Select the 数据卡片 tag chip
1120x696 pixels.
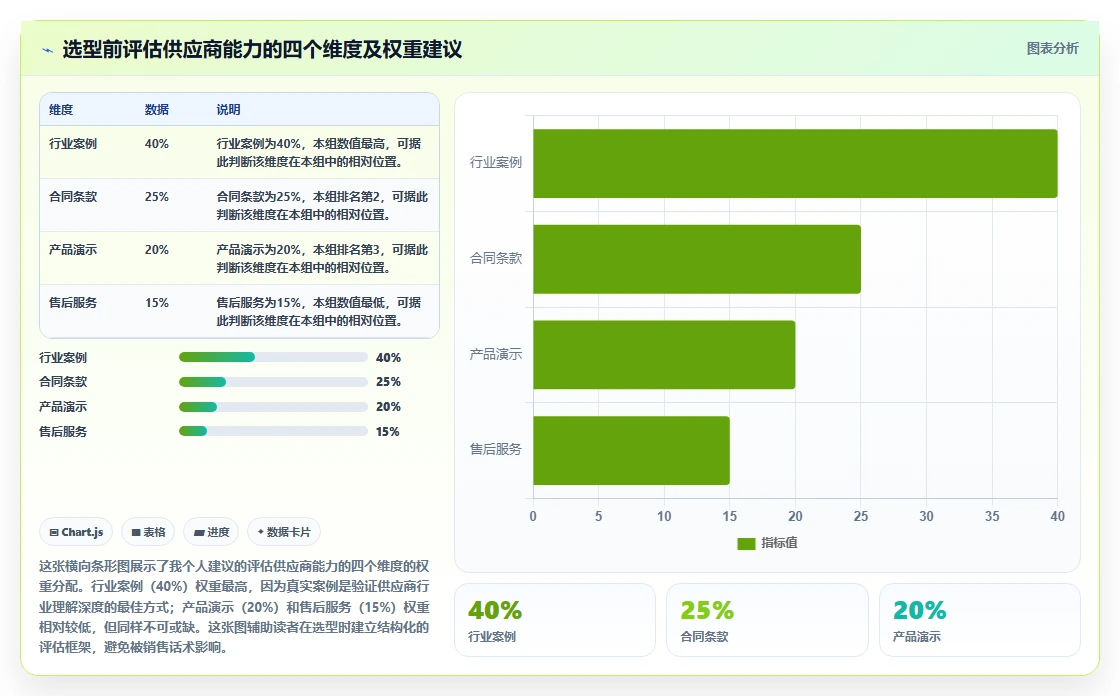coord(284,532)
